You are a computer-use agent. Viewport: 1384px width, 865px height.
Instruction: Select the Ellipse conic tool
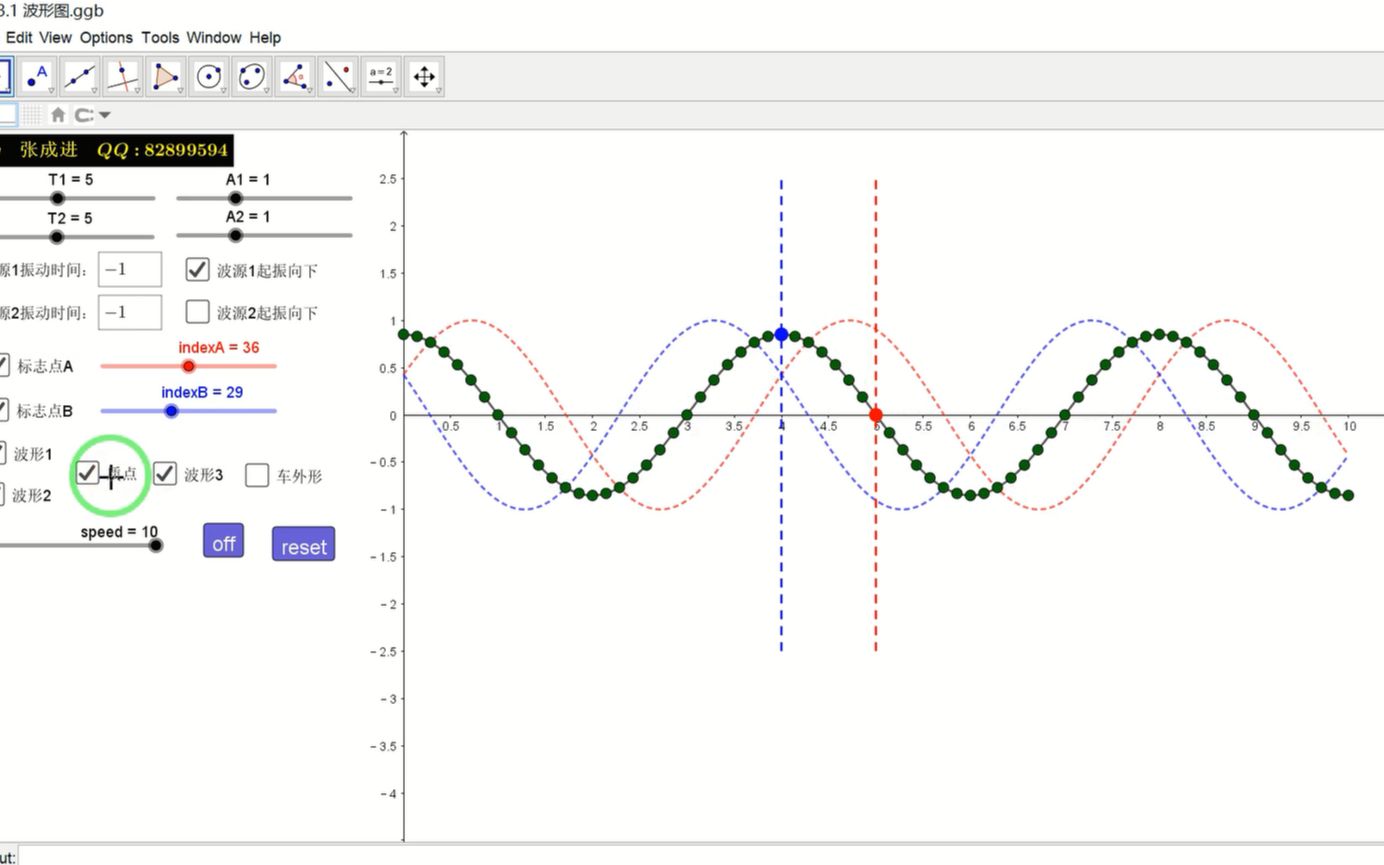click(253, 76)
